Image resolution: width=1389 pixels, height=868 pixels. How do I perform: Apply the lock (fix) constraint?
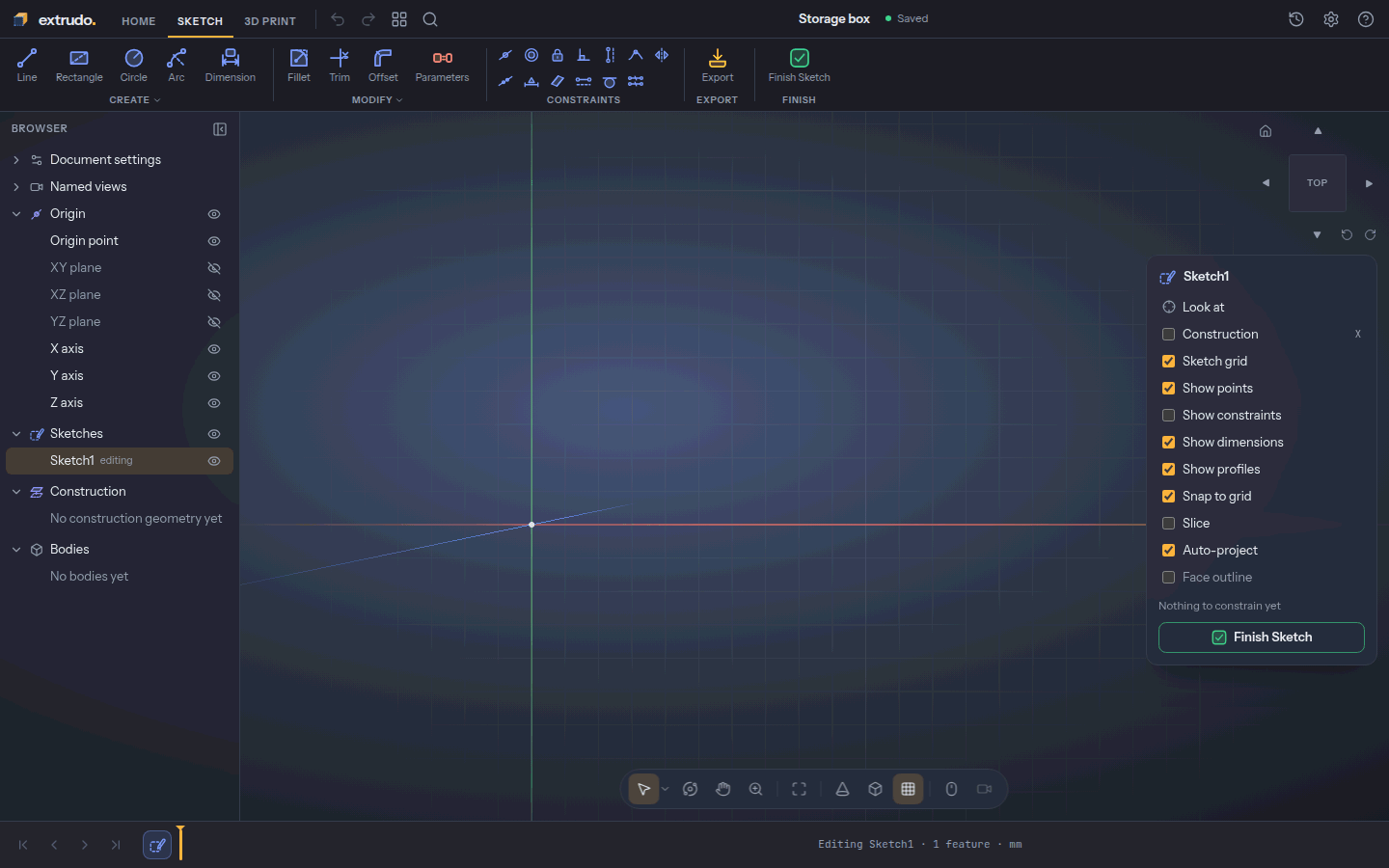pyautogui.click(x=558, y=55)
